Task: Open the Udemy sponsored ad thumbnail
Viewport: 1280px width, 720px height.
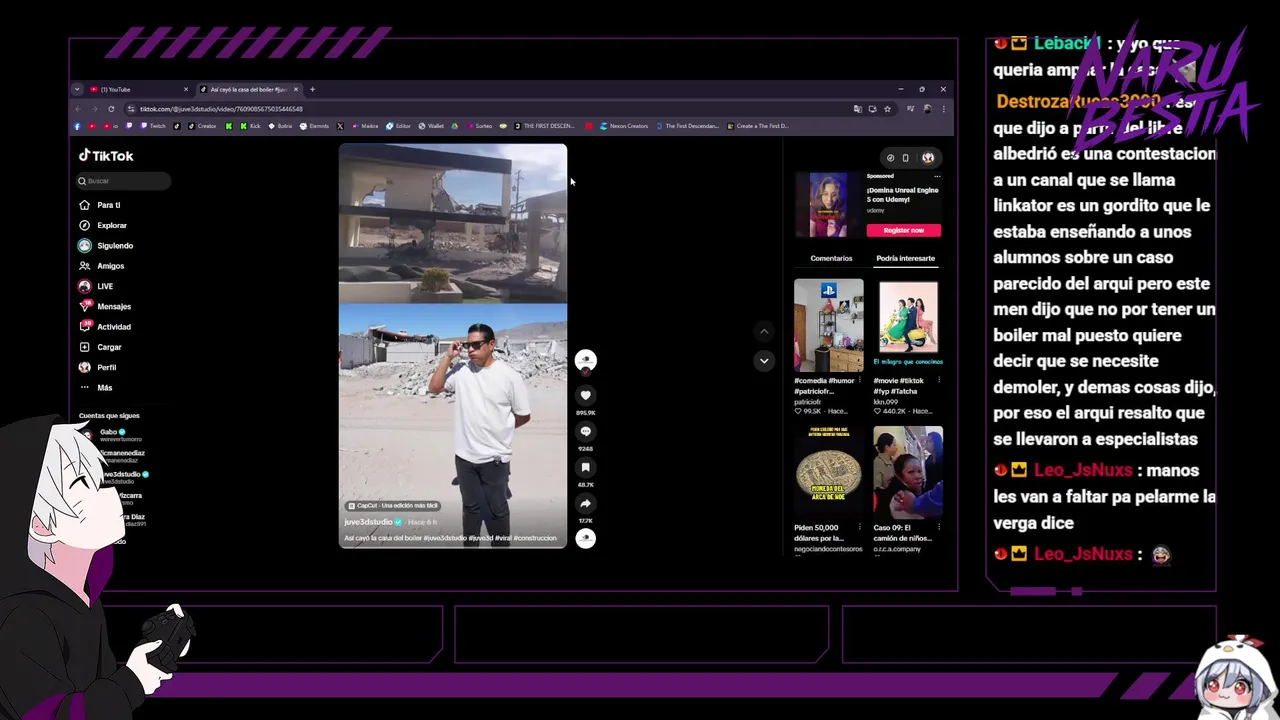Action: (828, 205)
